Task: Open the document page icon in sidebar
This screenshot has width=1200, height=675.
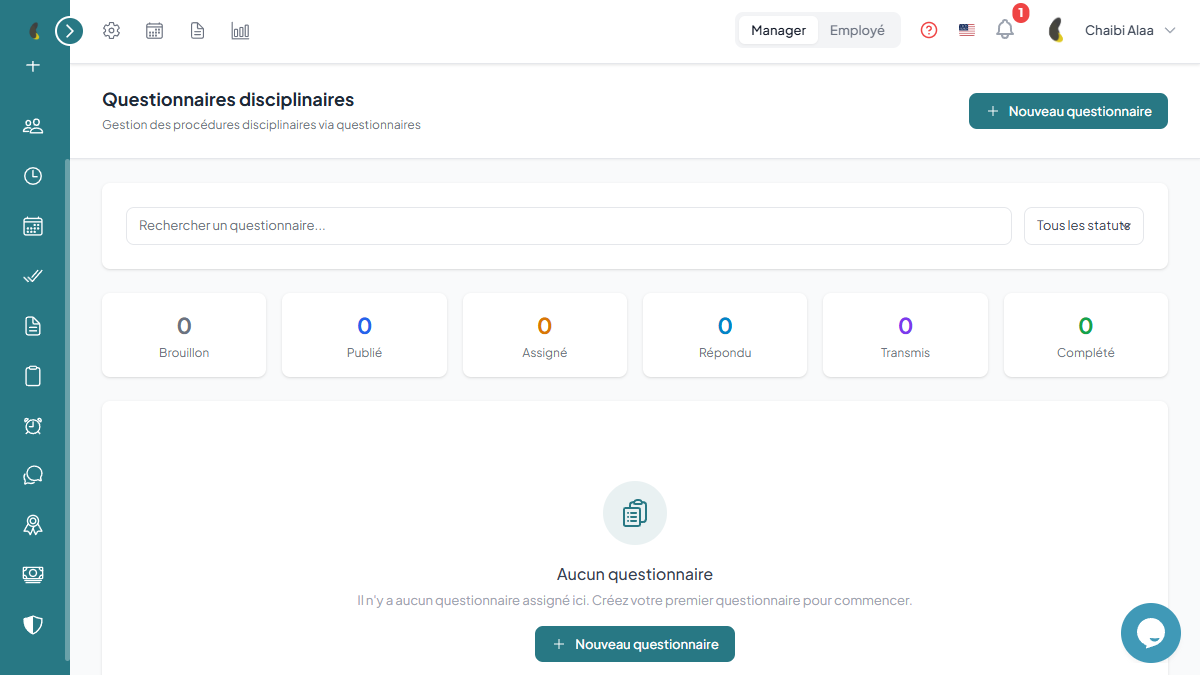Action: click(33, 326)
